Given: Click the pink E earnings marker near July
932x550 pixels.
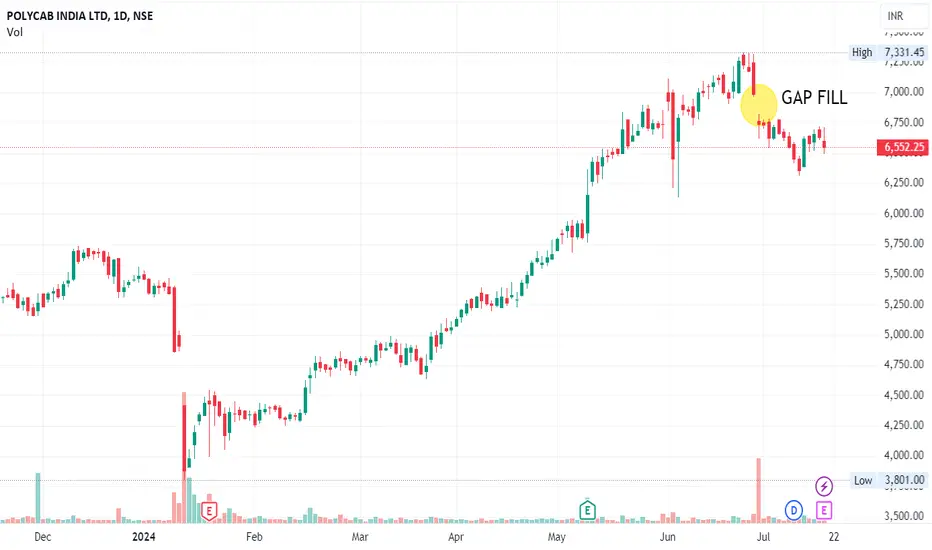Looking at the screenshot, I should pyautogui.click(x=824, y=510).
